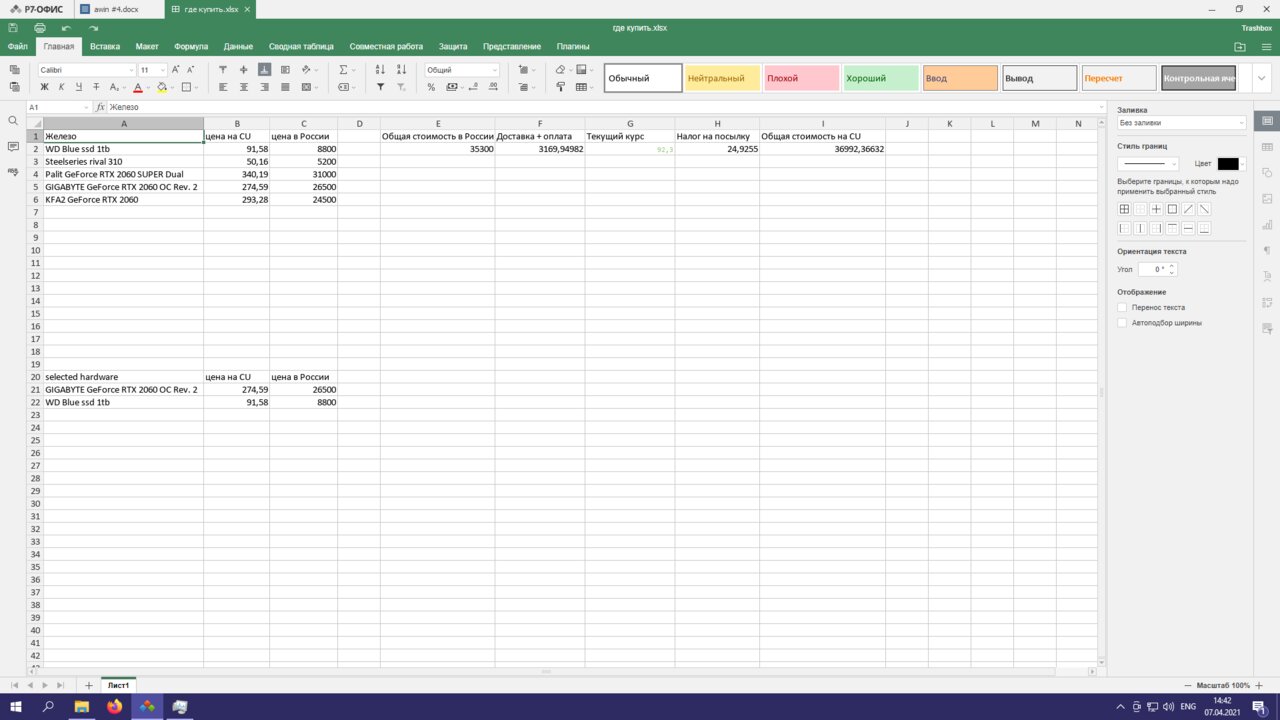Save the document with the floppy icon

(x=15, y=28)
